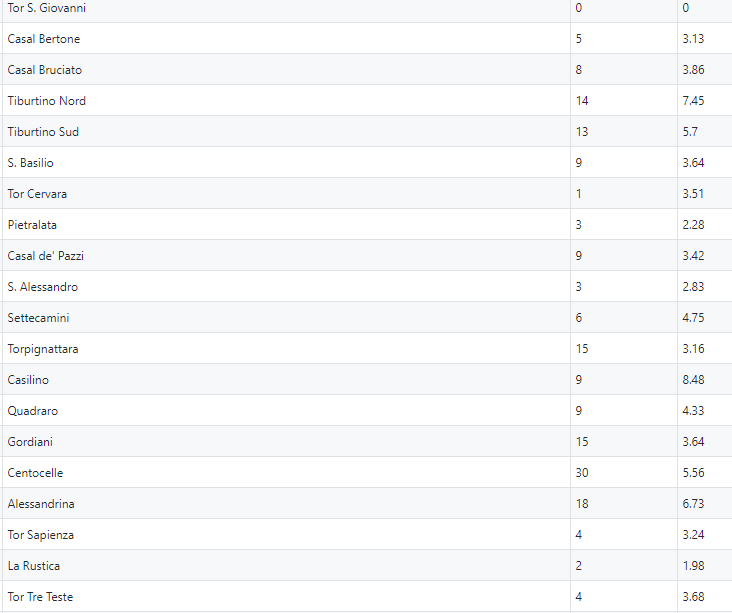732x613 pixels.
Task: Click the Alessandrina count of 18
Action: [x=582, y=504]
